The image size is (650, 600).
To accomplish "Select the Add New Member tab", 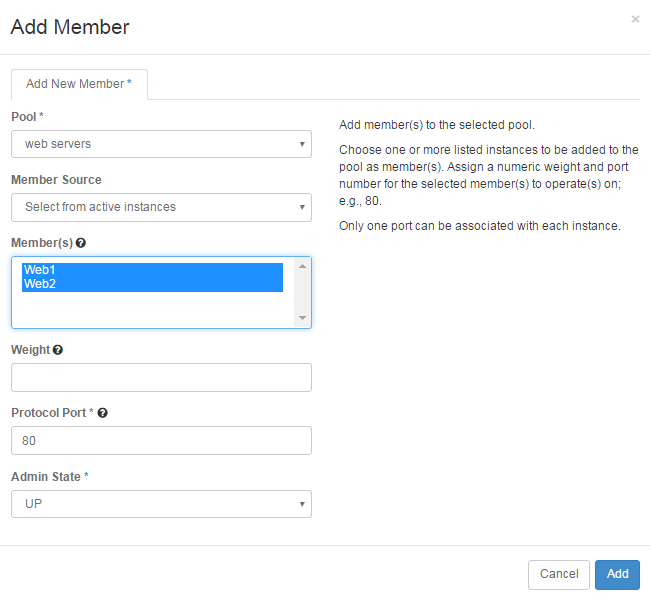I will pyautogui.click(x=79, y=84).
